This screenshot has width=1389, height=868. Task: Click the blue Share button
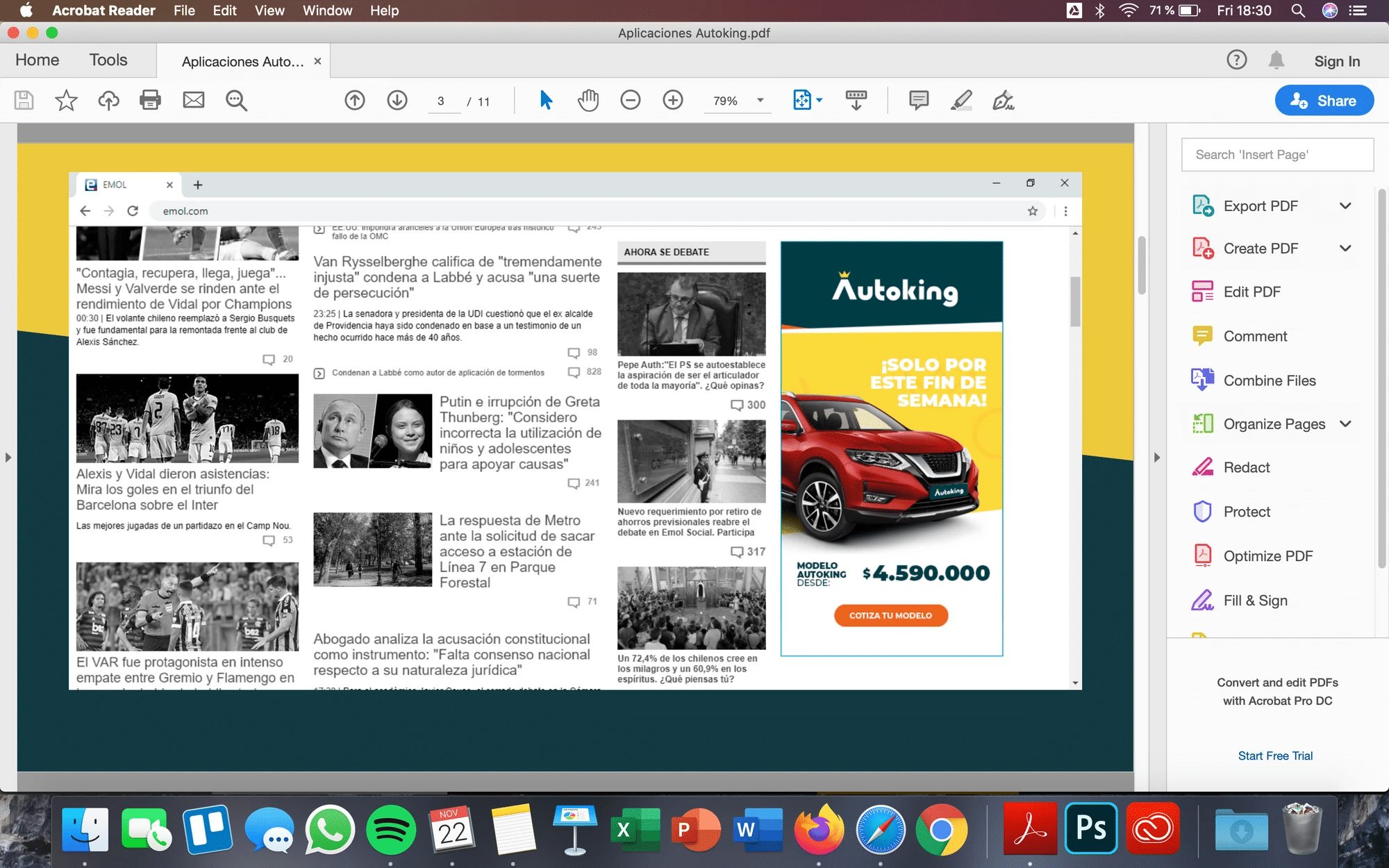1324,101
